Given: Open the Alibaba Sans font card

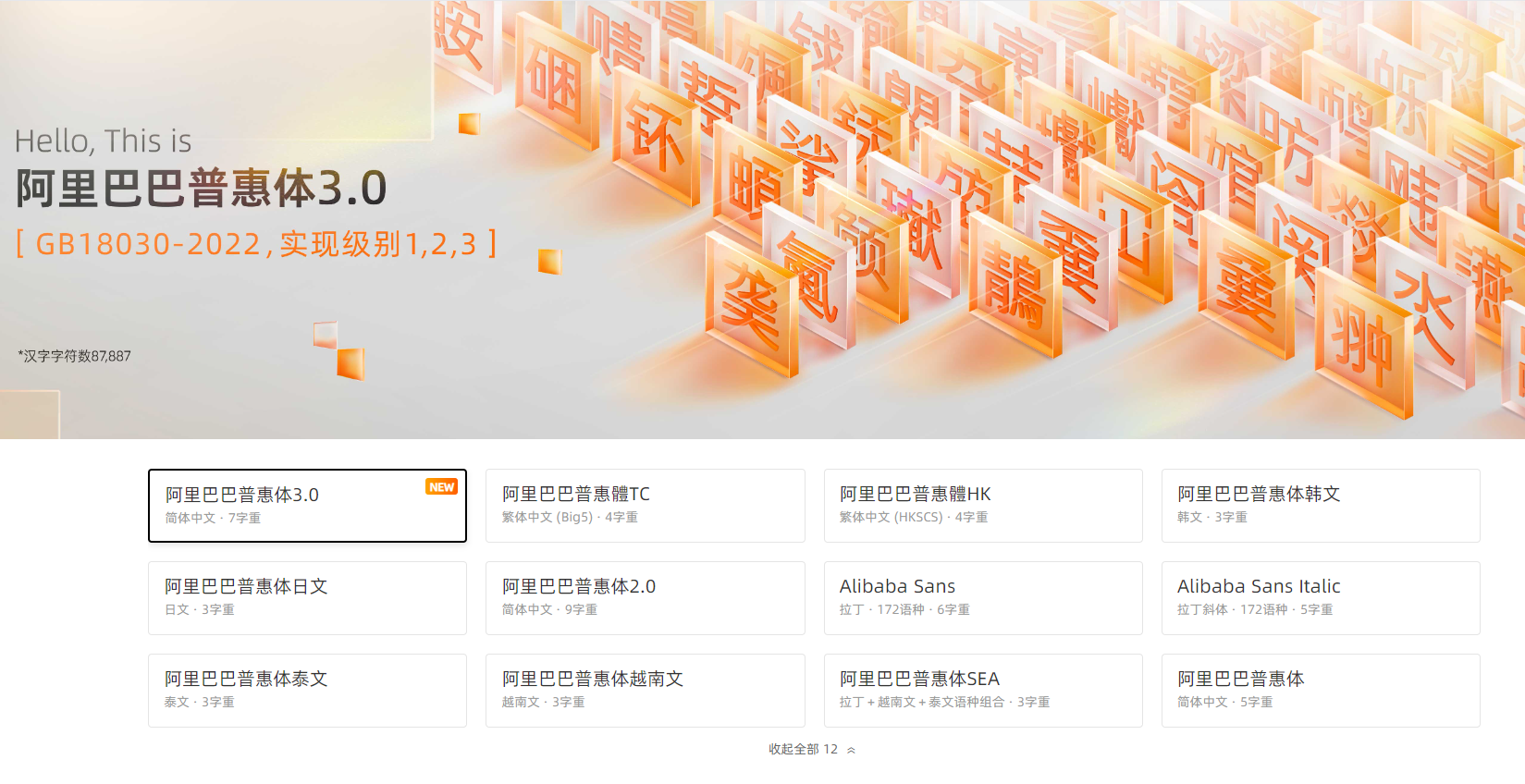Looking at the screenshot, I should click(982, 598).
